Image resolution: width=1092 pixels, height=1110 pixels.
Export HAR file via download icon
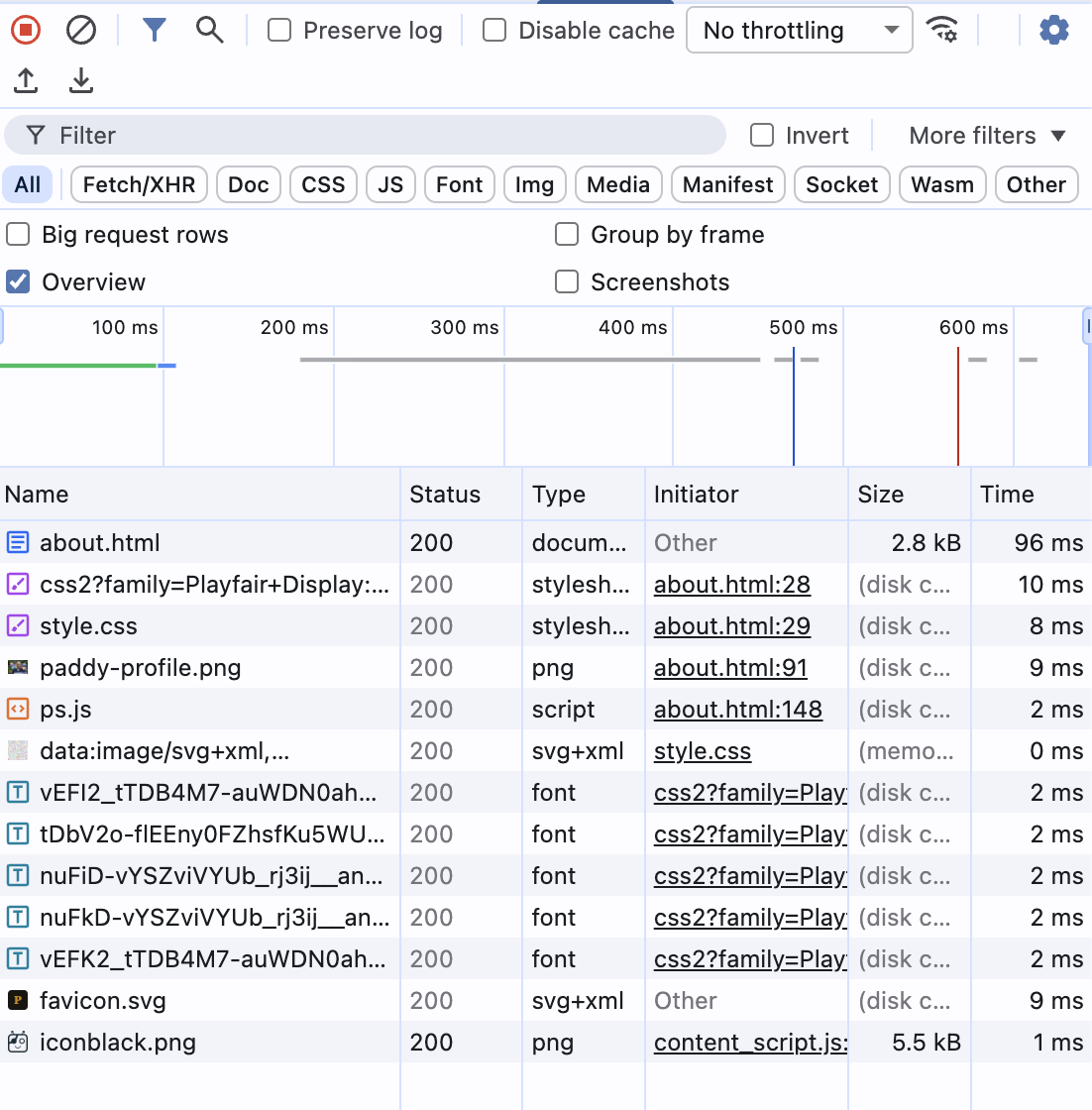point(80,80)
